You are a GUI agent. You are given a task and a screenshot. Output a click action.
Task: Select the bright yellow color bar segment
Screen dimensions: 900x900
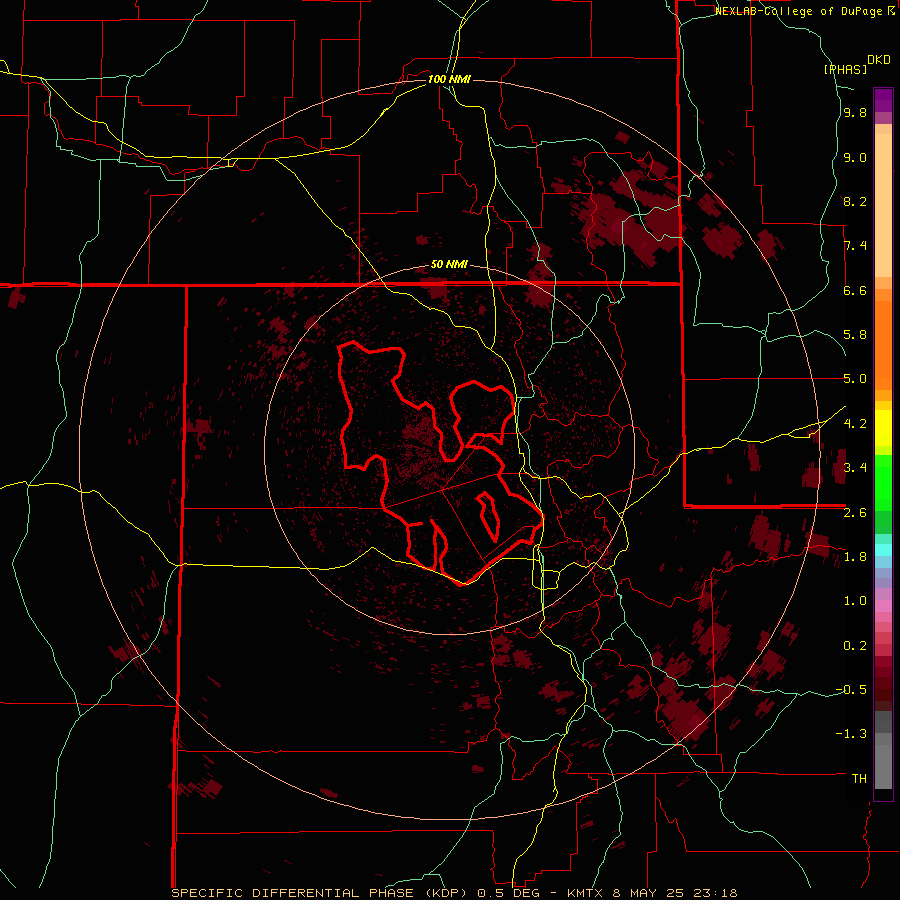tap(883, 428)
